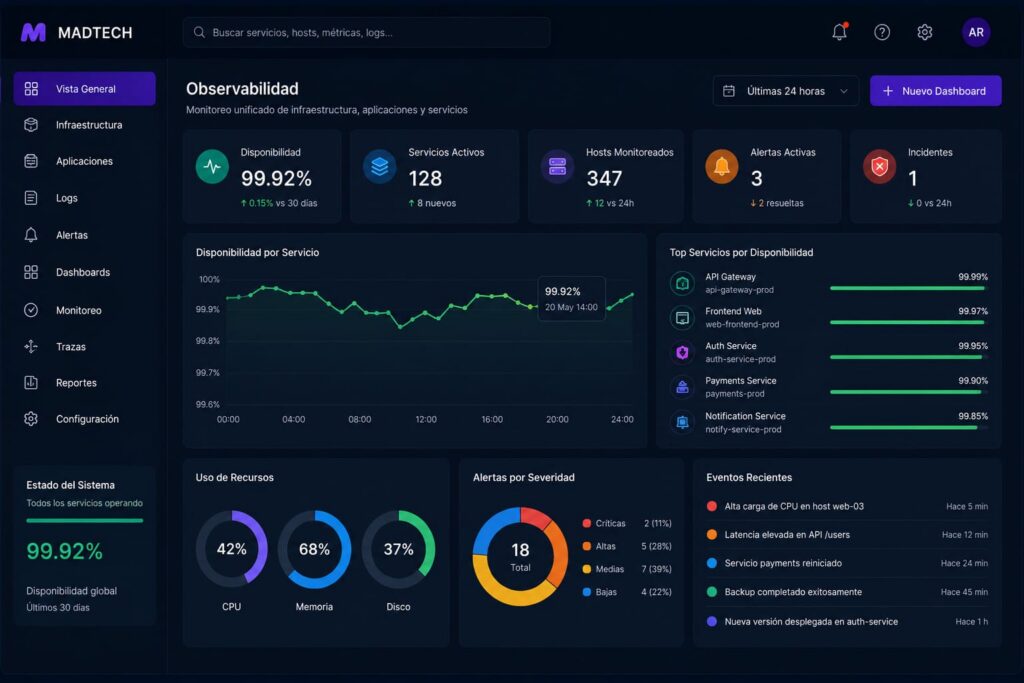The width and height of the screenshot is (1024, 683).
Task: Click the search services input field
Action: click(366, 32)
